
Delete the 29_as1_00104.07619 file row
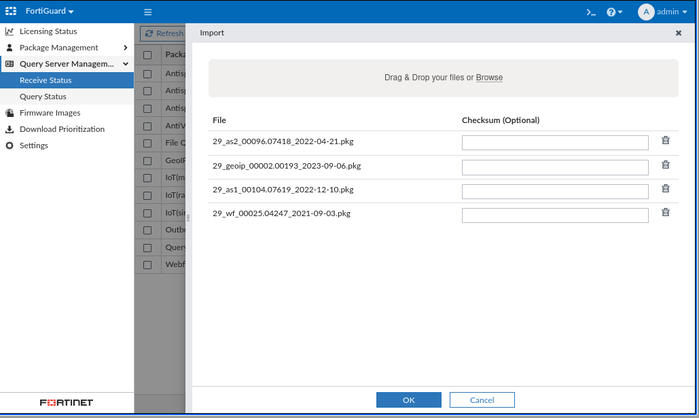[666, 189]
